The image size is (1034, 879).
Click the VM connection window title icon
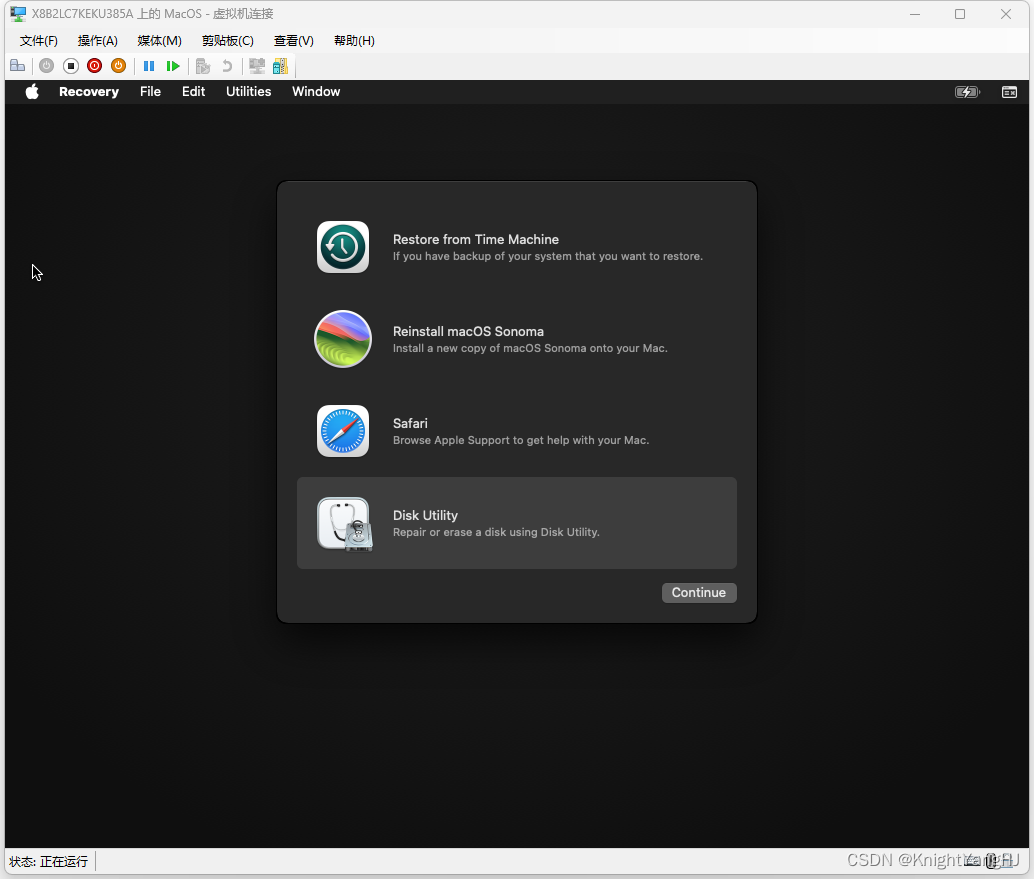(18, 14)
